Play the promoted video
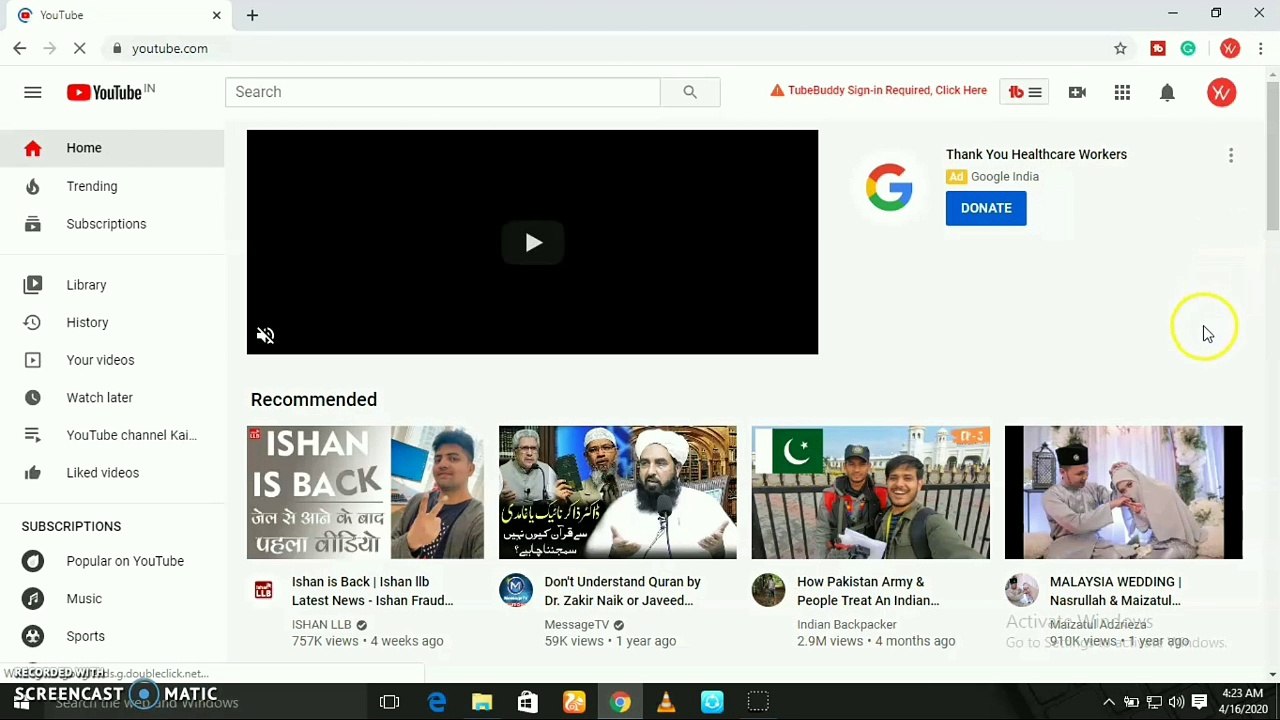Screen dimensions: 1280x720 [533, 242]
